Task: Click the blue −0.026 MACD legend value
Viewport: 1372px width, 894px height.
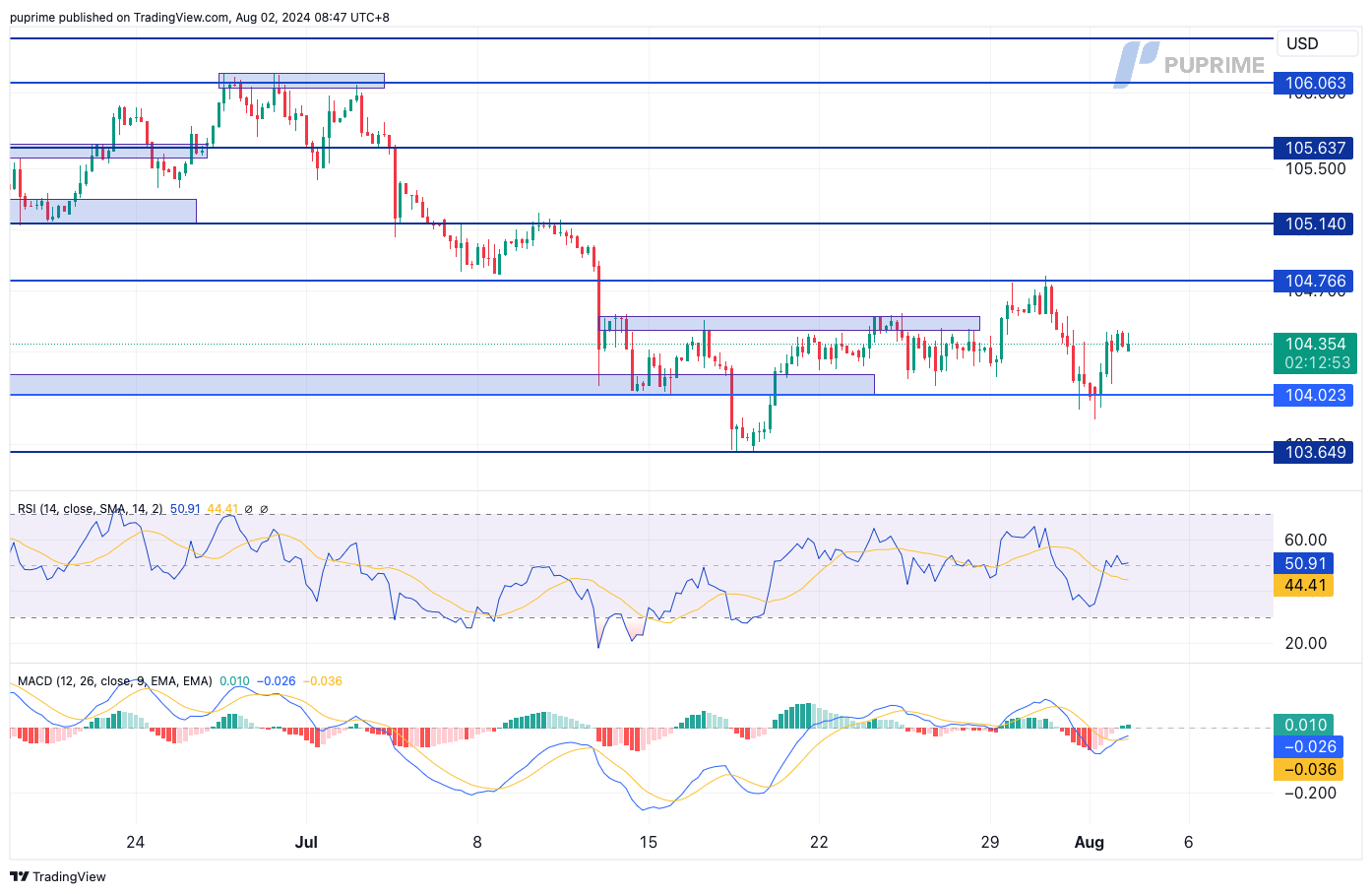Action: (277, 681)
